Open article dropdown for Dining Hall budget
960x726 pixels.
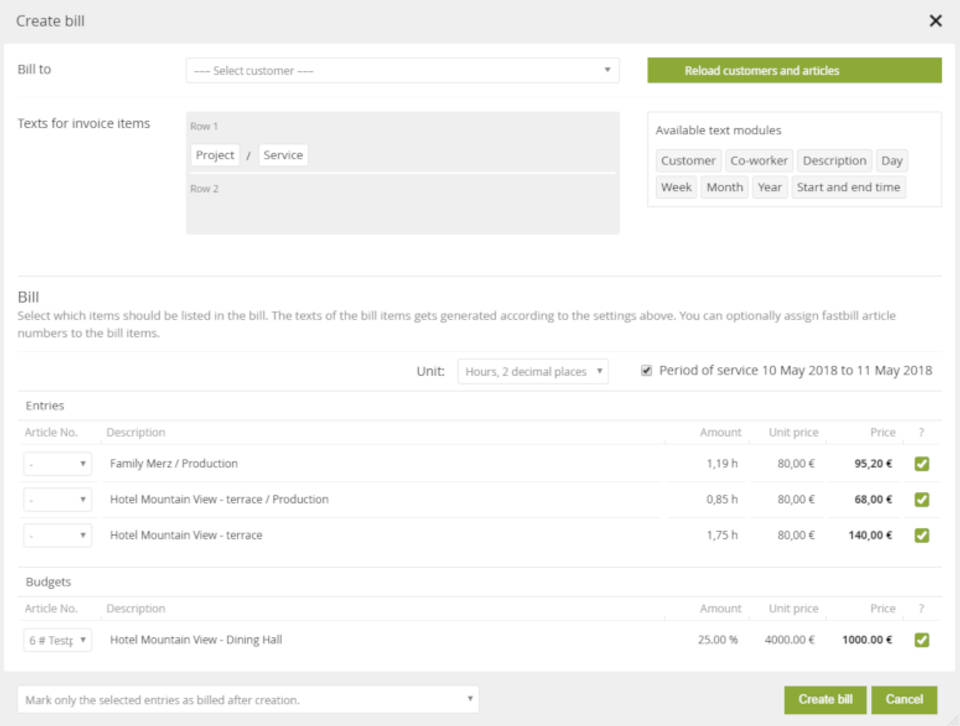point(58,640)
